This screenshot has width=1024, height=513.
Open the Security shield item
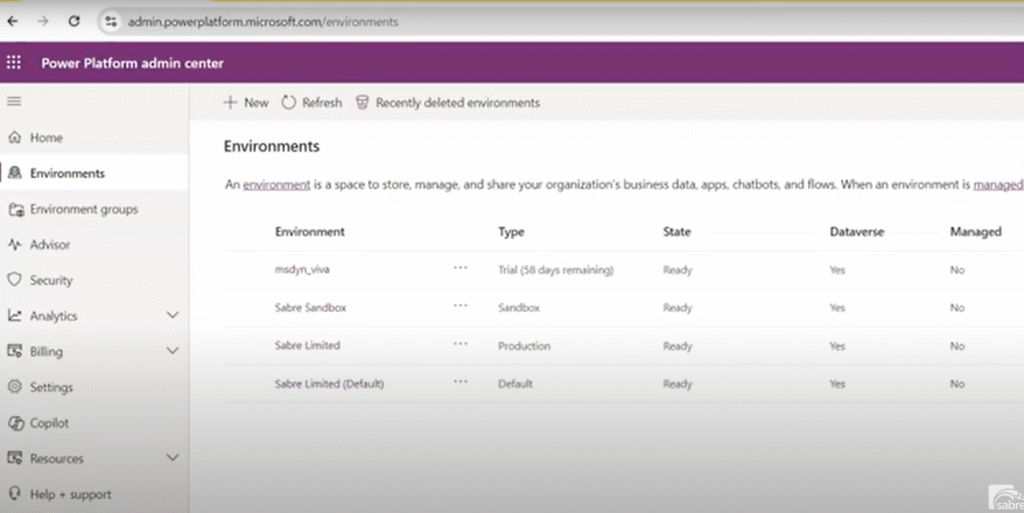(15, 281)
